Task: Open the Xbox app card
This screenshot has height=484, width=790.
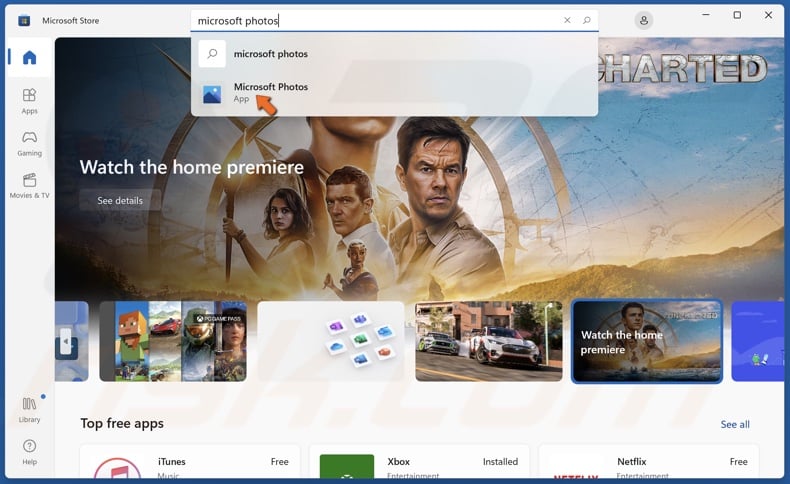Action: [419, 461]
